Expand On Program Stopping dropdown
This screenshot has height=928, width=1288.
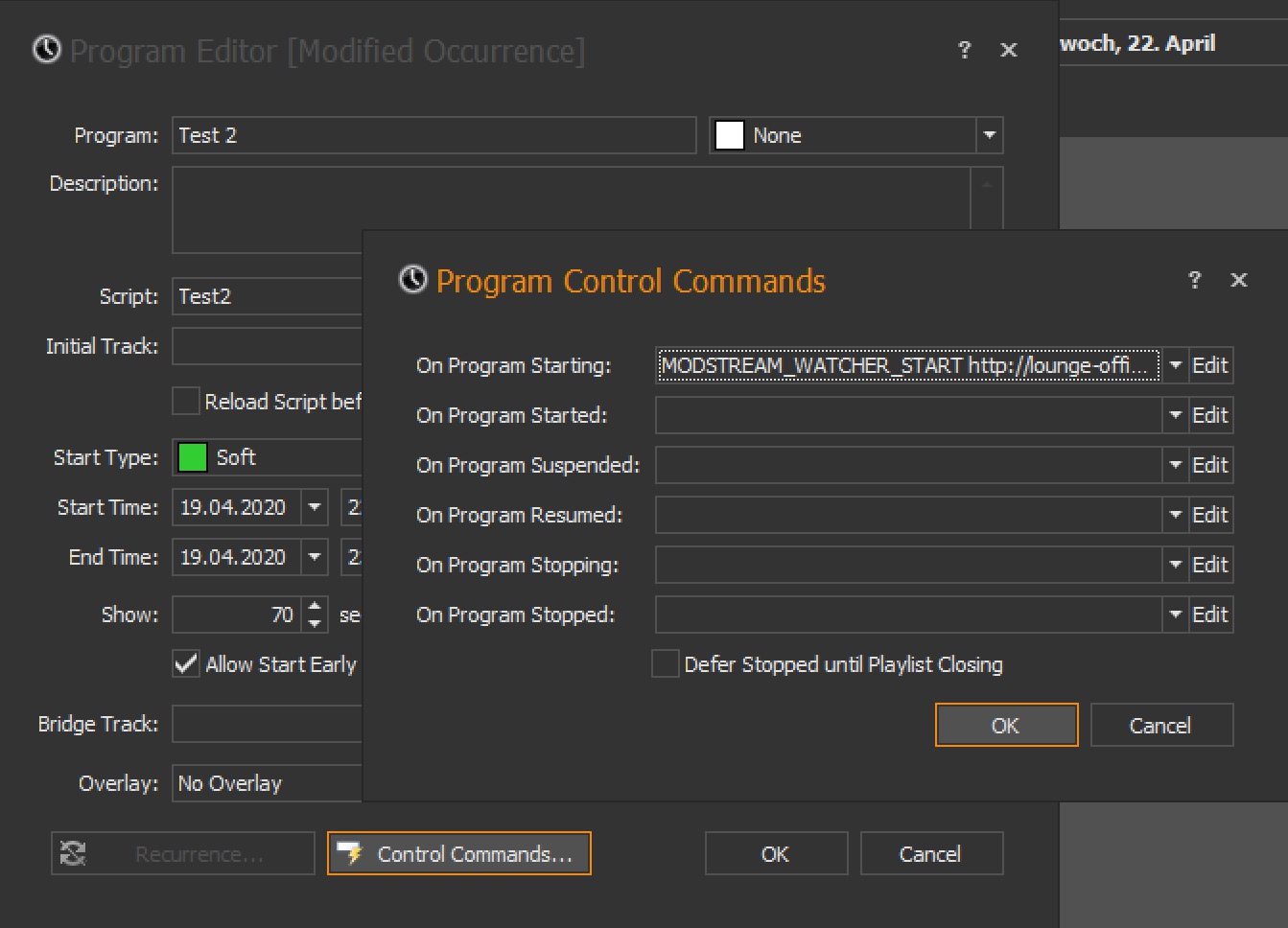(1176, 565)
